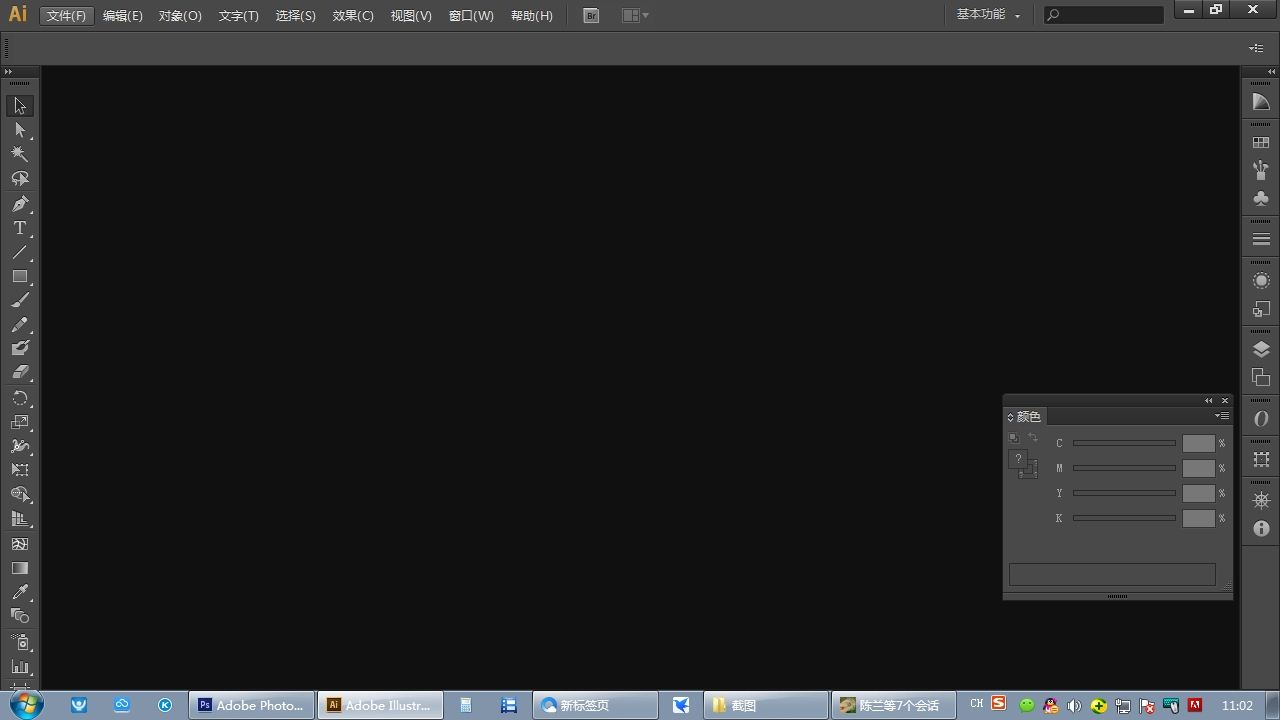Open the italic O panel icon
1280x720 pixels.
pyautogui.click(x=1261, y=419)
